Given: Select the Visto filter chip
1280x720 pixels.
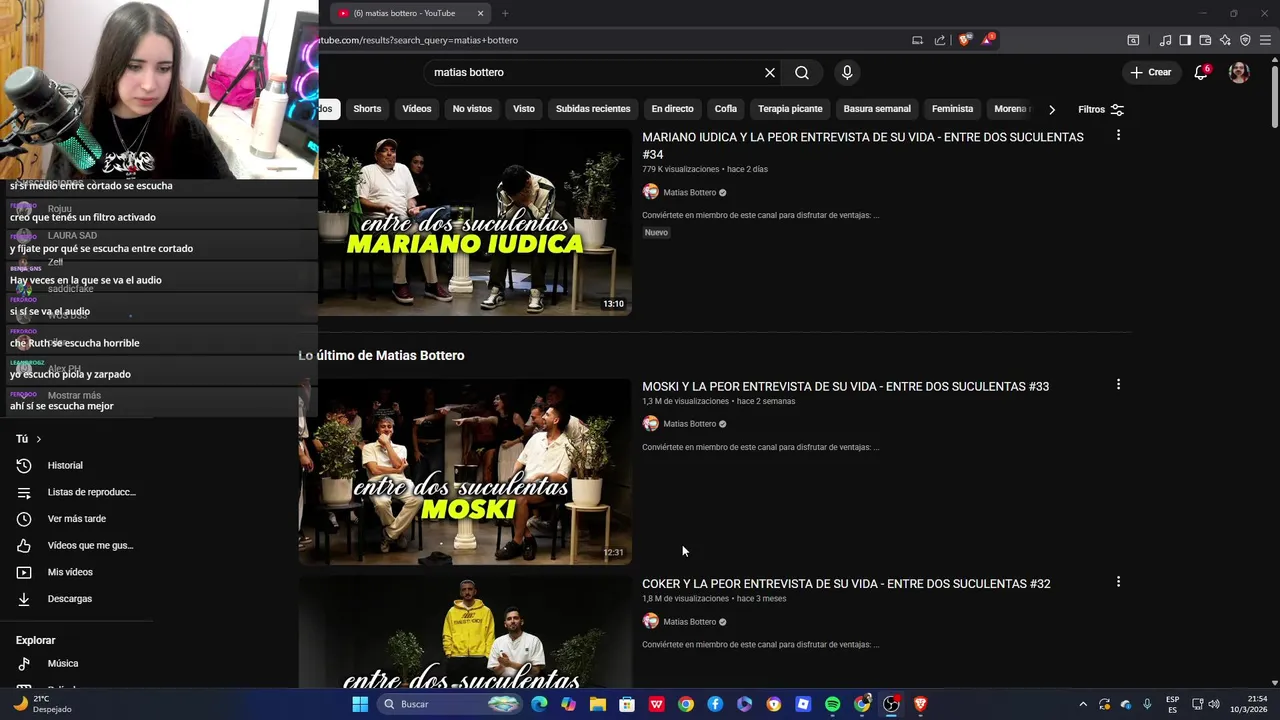Looking at the screenshot, I should point(524,109).
